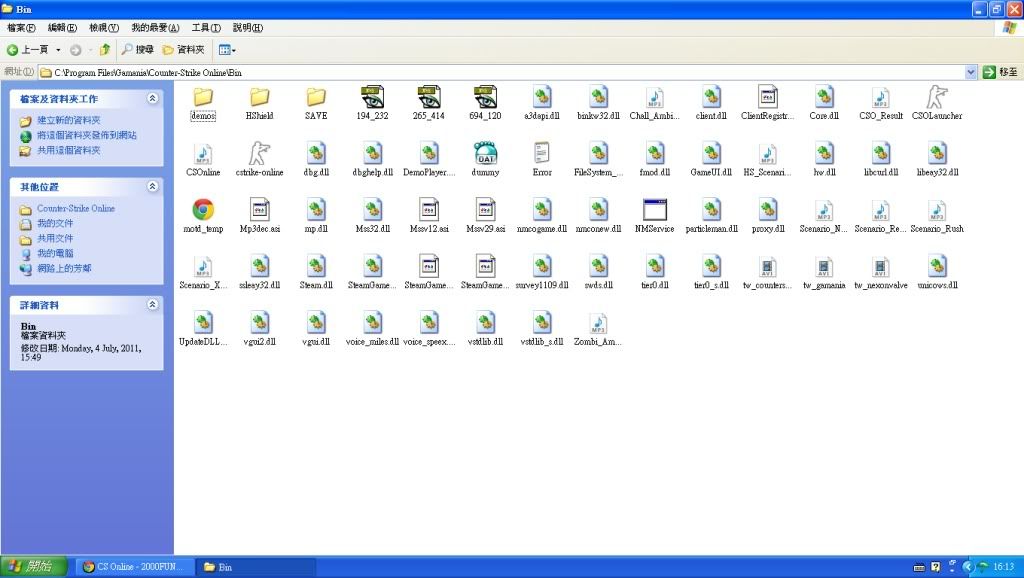1024x578 pixels.
Task: Toggle the 資料夾 folders pane
Action: pos(184,50)
